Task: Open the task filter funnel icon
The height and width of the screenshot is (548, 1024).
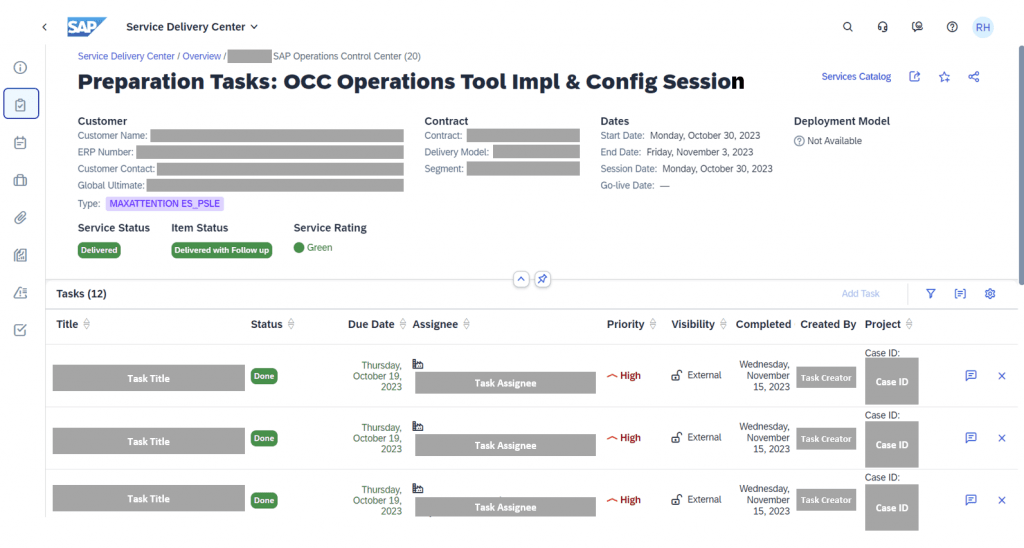Action: [x=931, y=294]
